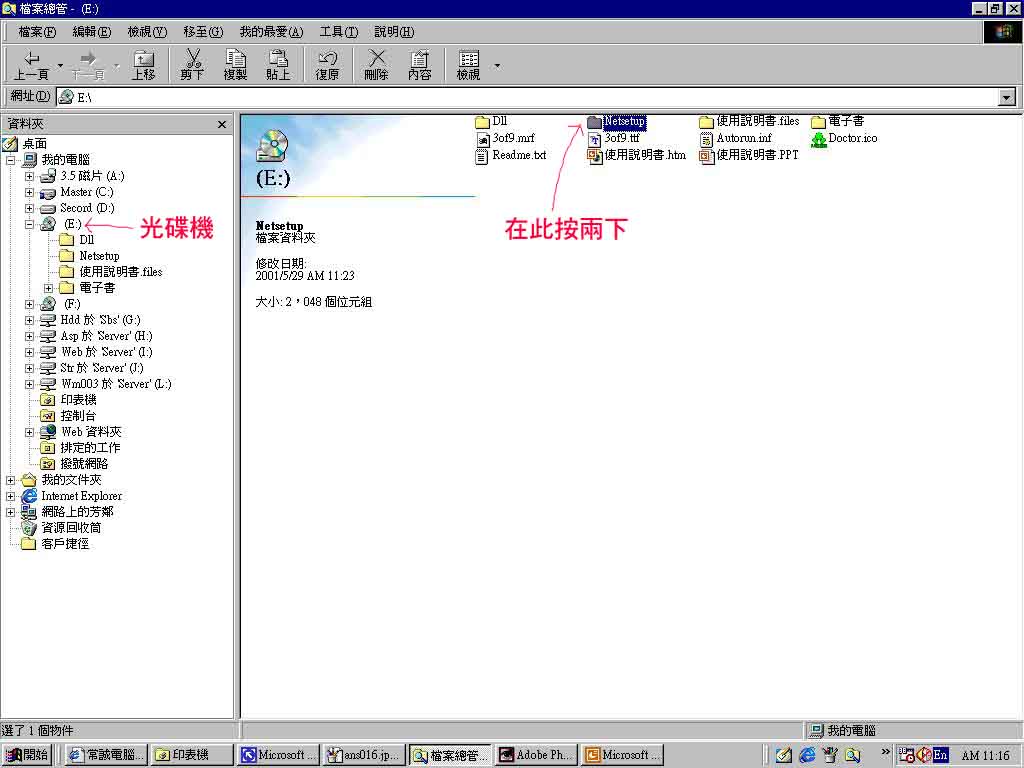The height and width of the screenshot is (768, 1024).
Task: Click the 刪除 (Delete) toolbar icon
Action: 376,59
